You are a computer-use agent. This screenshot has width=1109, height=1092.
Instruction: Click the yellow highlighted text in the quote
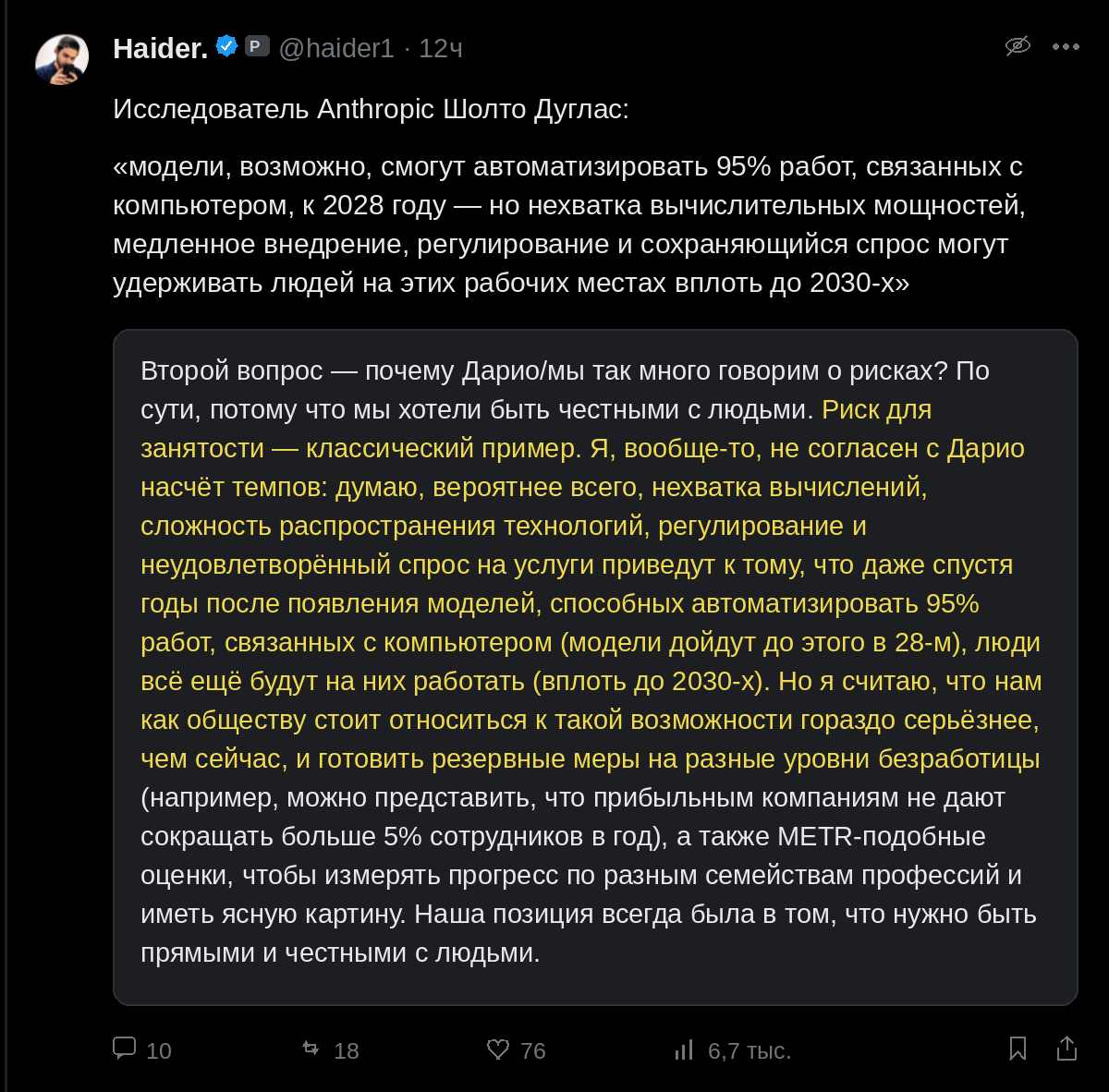pyautogui.click(x=591, y=584)
